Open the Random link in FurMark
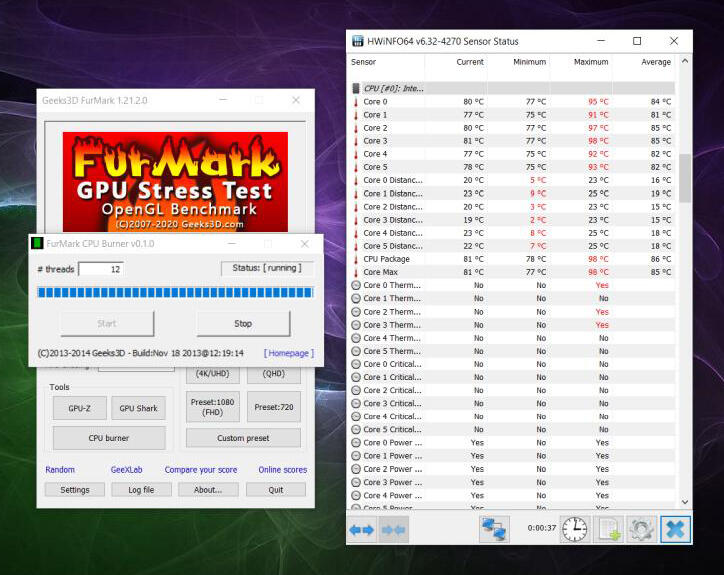This screenshot has width=724, height=575. coord(60,470)
